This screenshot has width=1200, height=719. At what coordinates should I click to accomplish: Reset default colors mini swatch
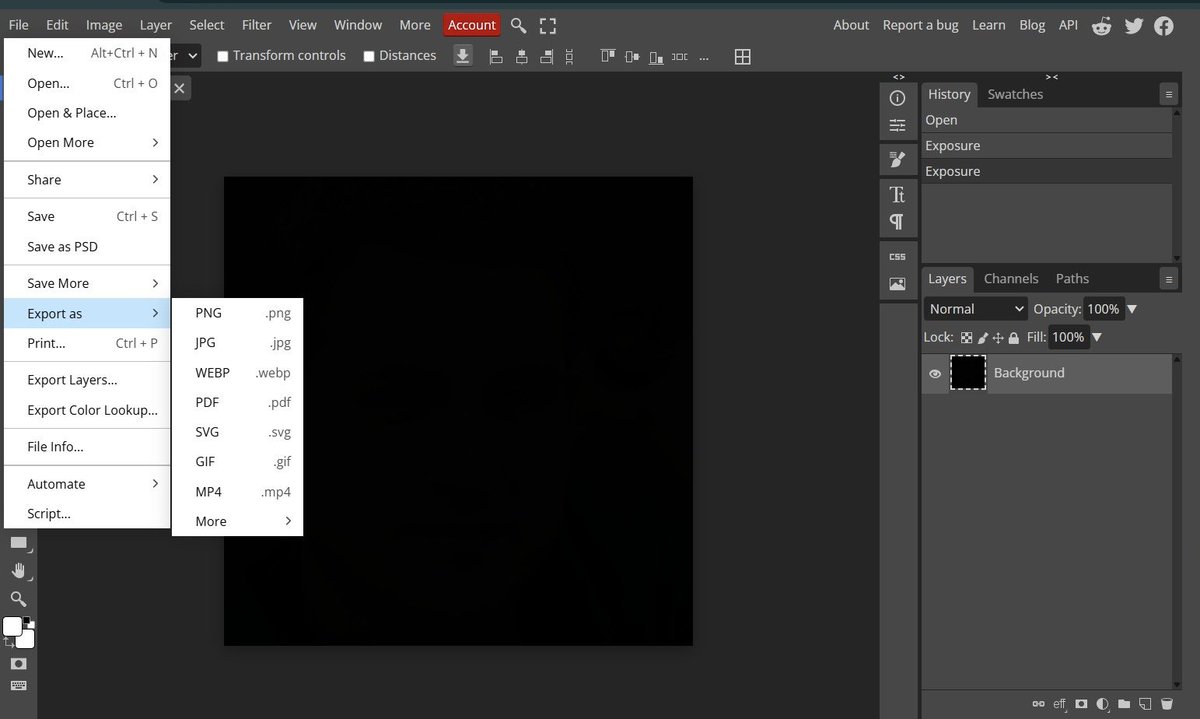tap(28, 622)
